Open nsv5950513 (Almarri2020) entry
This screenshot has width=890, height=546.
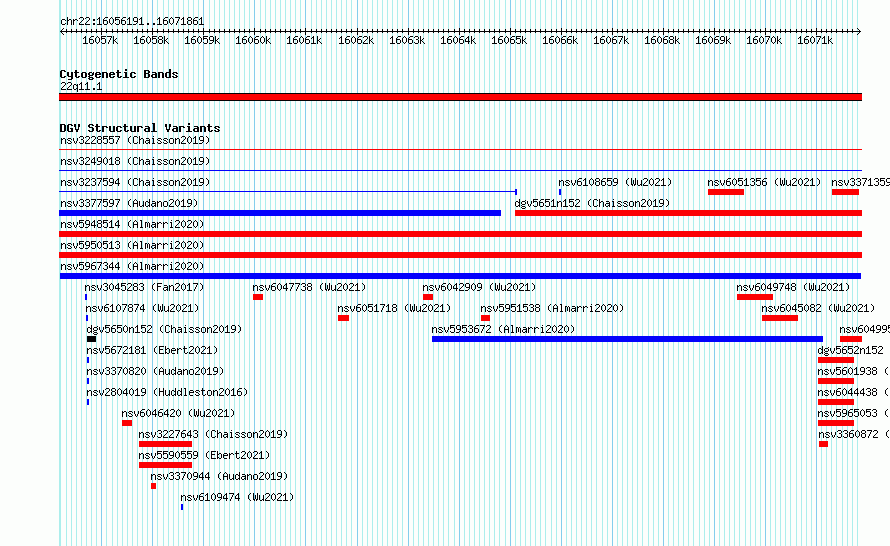click(132, 245)
